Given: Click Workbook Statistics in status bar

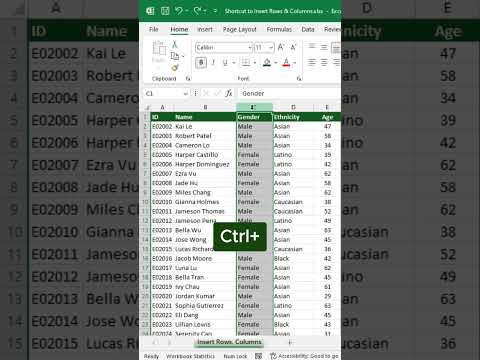Looking at the screenshot, I should [x=190, y=356].
